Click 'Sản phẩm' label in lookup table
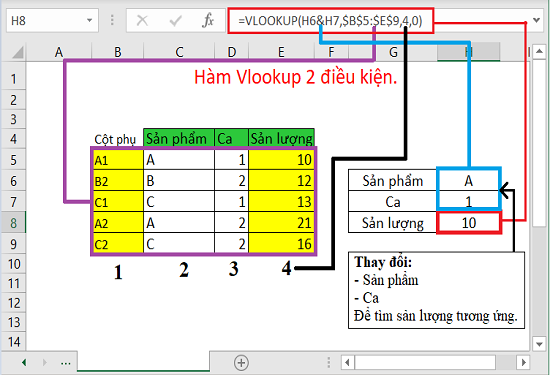The height and width of the screenshot is (375, 550). (393, 181)
